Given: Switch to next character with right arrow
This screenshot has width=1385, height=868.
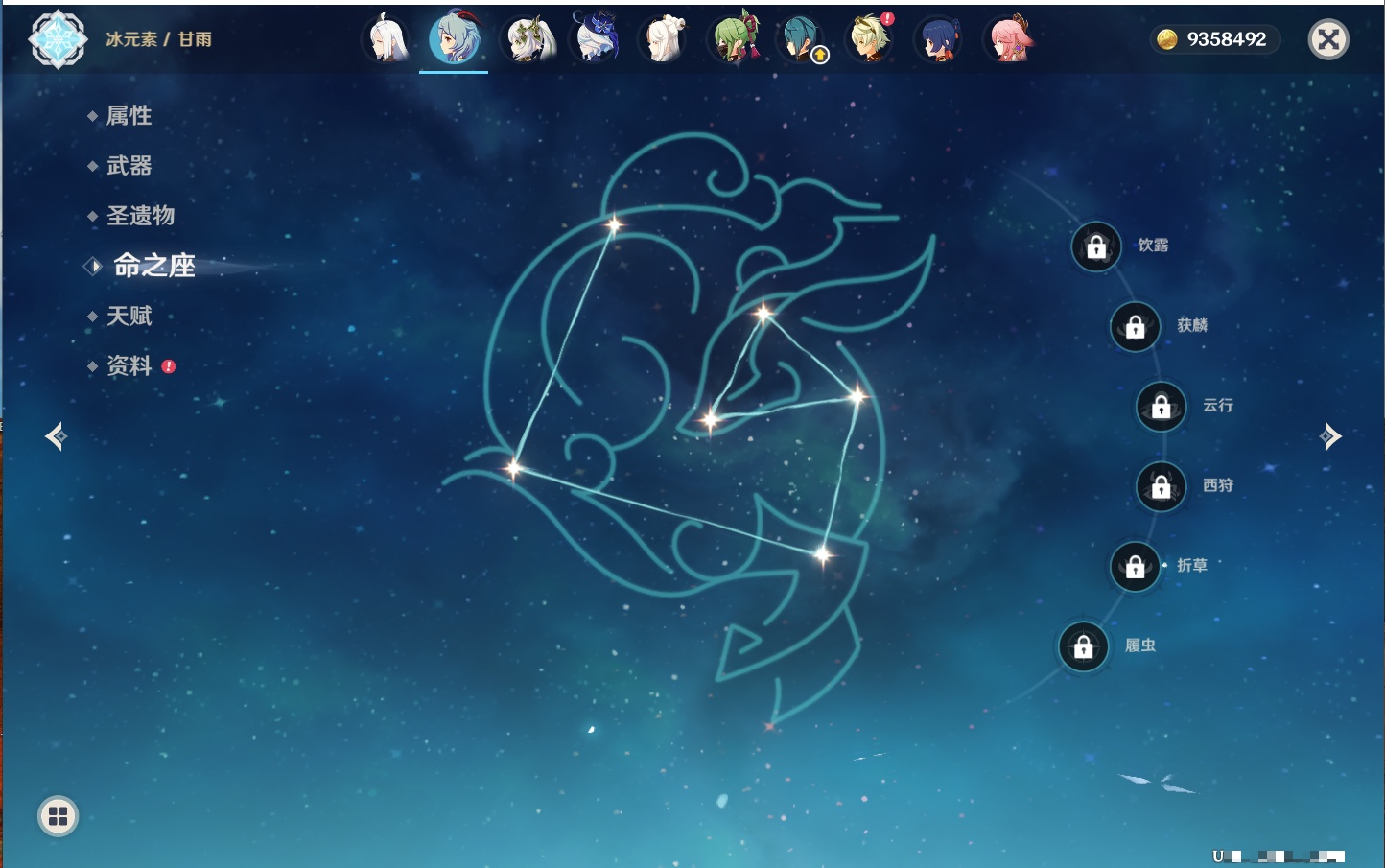Looking at the screenshot, I should (x=1329, y=436).
